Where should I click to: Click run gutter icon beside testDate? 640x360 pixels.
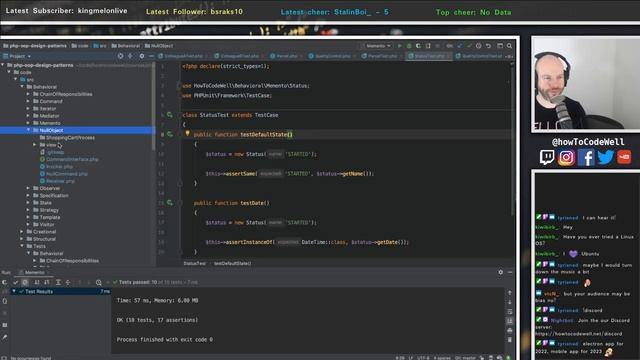[x=170, y=203]
